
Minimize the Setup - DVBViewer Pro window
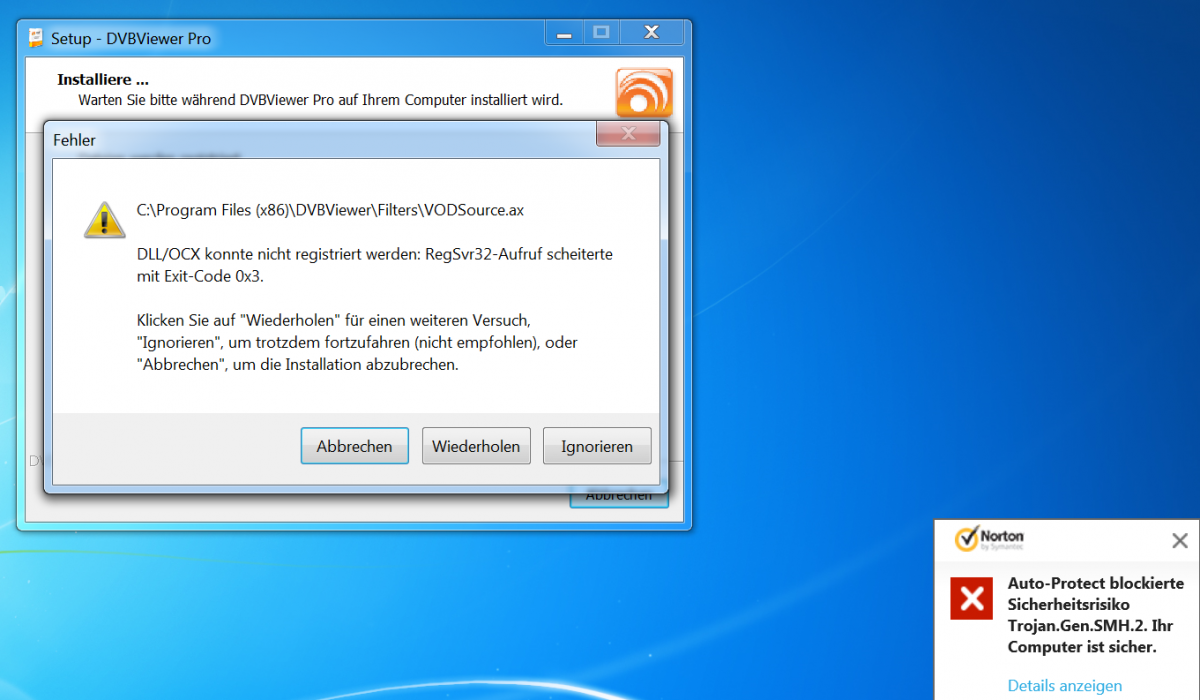[563, 33]
